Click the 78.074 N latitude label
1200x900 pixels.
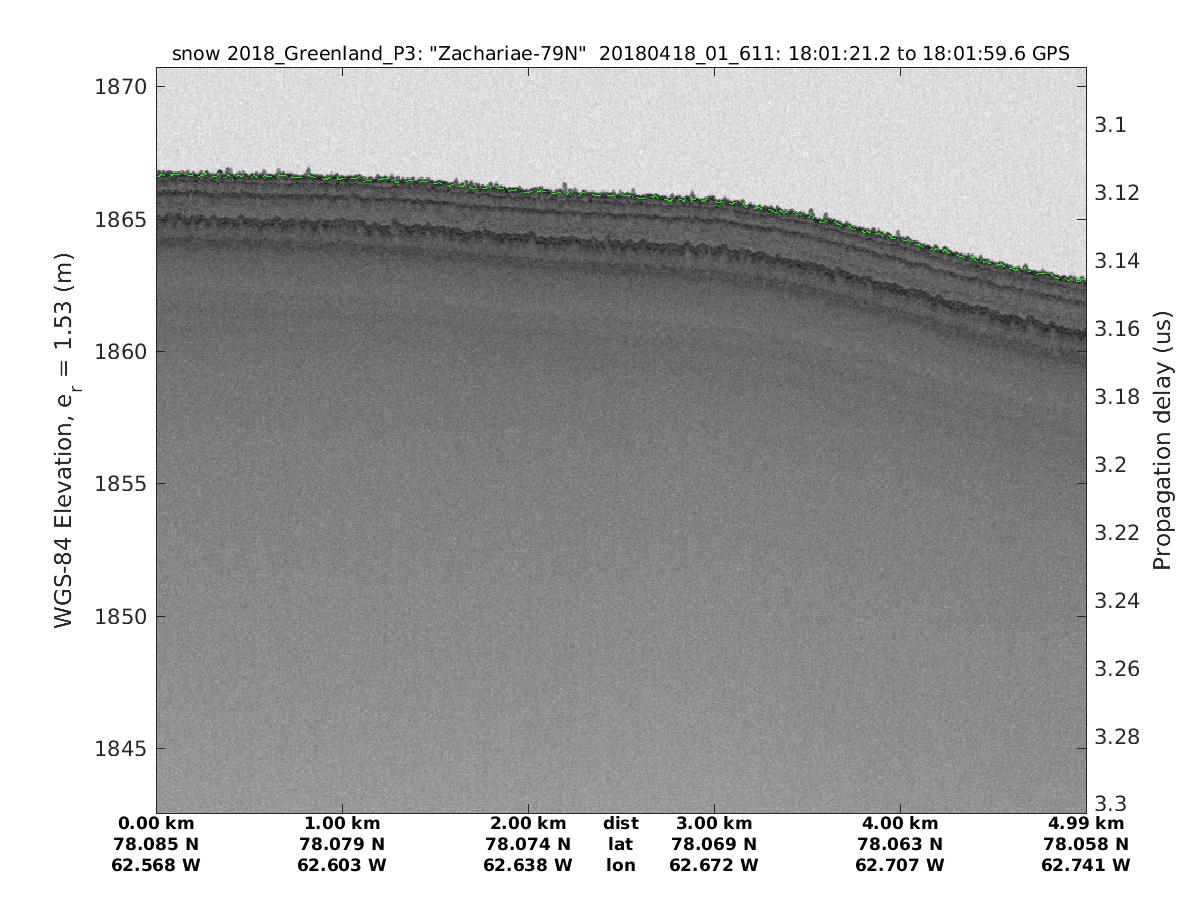click(528, 844)
